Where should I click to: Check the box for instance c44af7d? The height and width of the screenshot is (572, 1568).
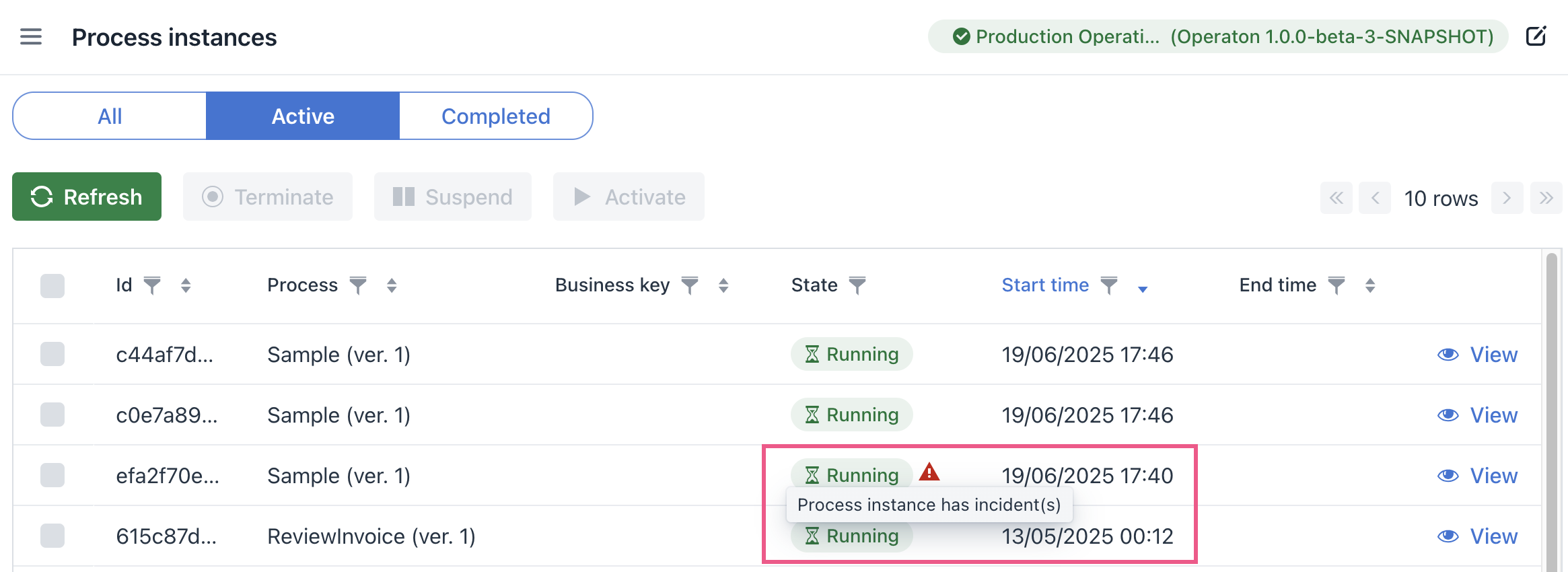pos(52,354)
